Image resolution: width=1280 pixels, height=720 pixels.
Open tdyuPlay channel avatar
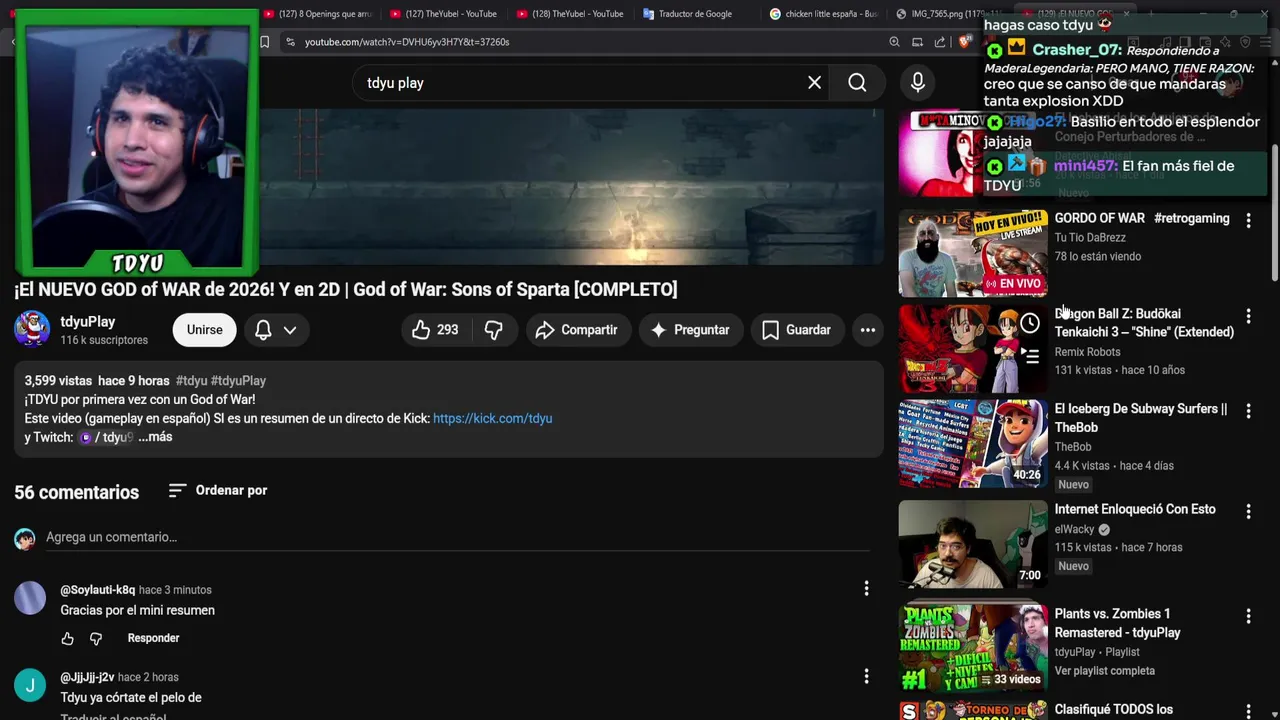32,329
